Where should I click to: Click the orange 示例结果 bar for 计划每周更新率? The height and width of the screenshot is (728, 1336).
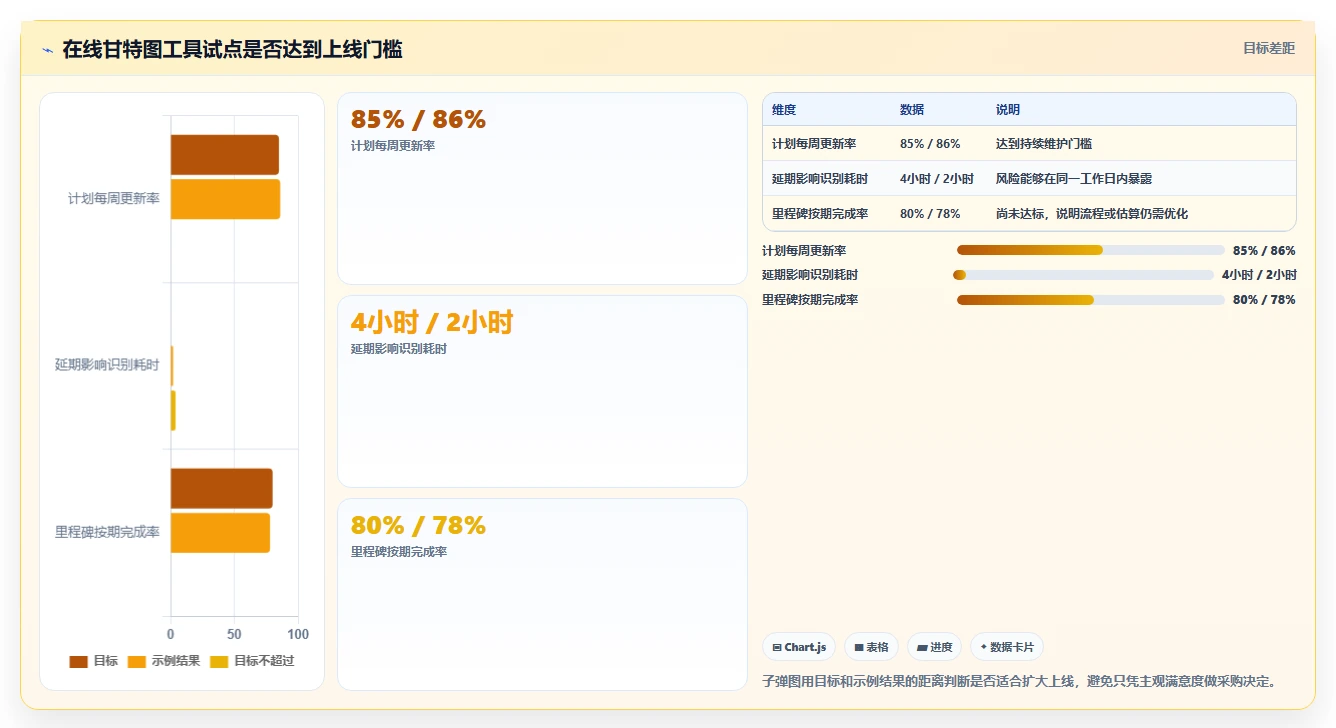[225, 199]
